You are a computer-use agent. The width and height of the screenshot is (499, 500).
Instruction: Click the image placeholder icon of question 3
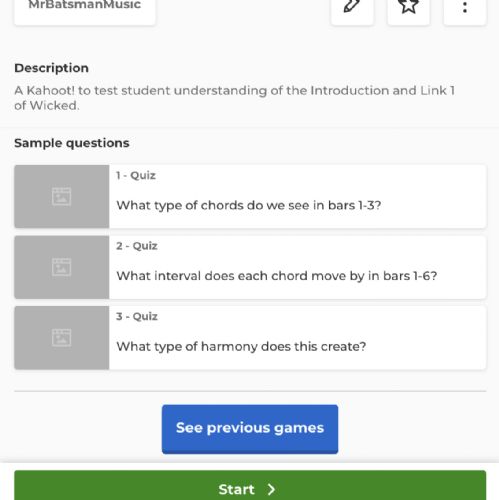tap(61, 338)
